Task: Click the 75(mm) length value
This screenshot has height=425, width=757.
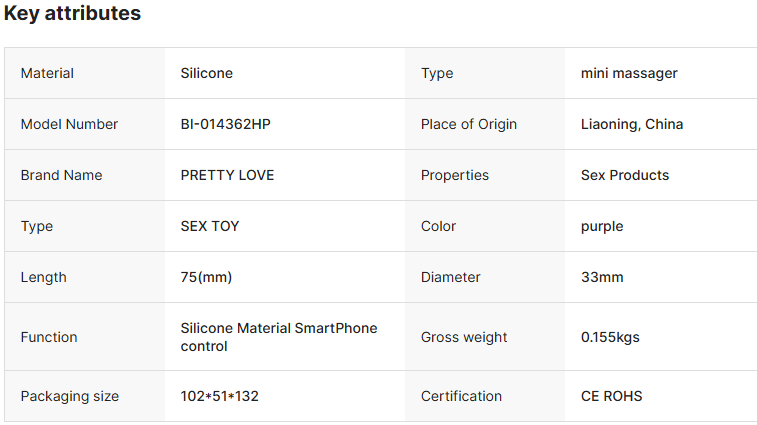Action: (x=206, y=277)
